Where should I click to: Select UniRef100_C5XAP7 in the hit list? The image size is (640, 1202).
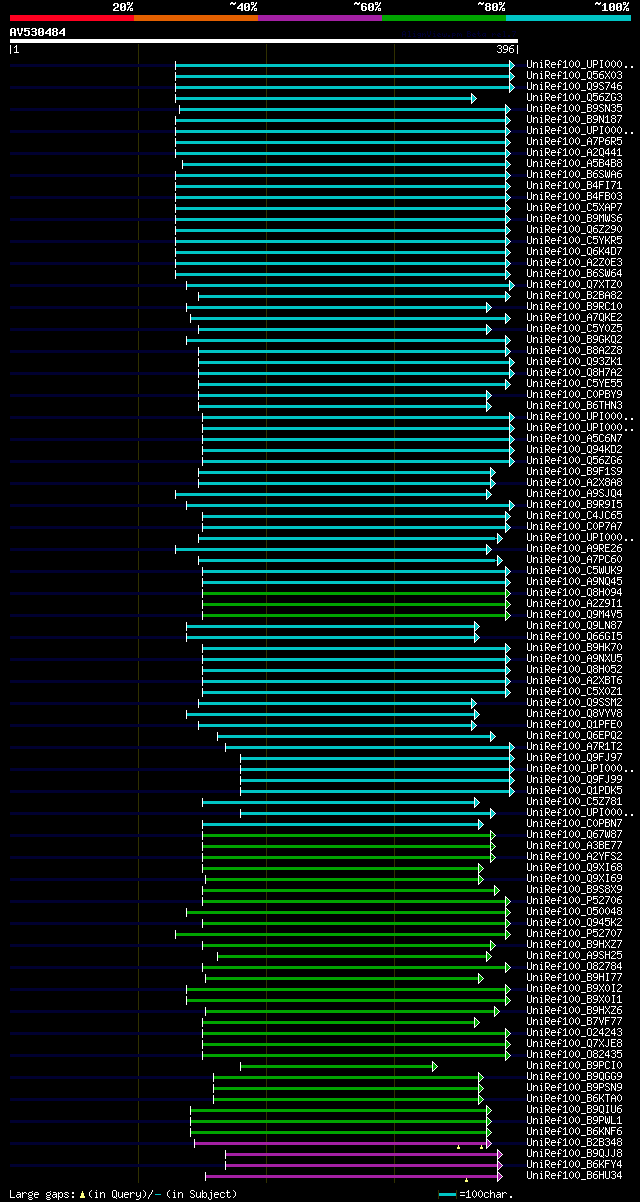(574, 207)
